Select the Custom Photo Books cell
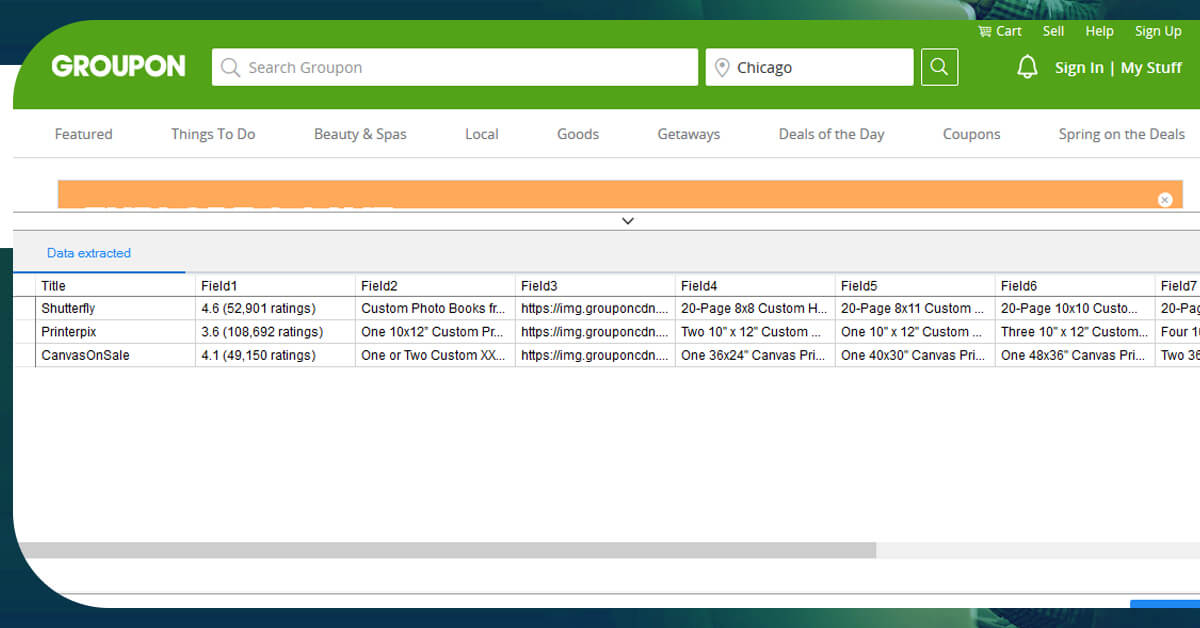This screenshot has width=1200, height=628. point(435,308)
